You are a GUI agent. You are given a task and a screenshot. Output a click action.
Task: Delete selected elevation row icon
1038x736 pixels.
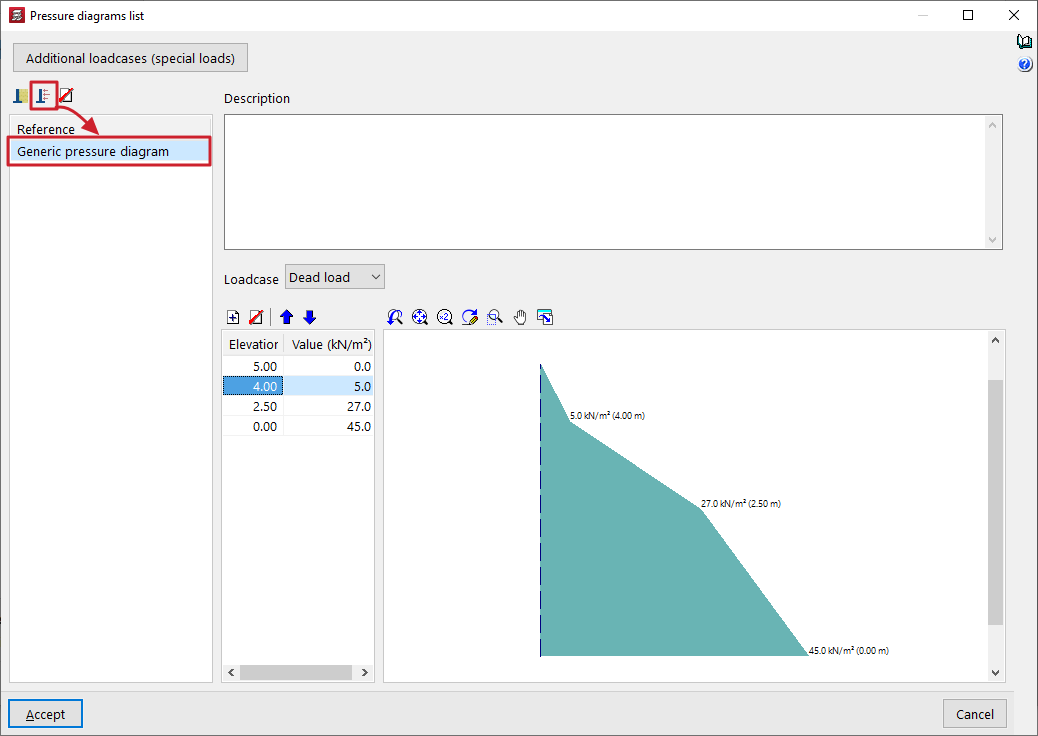256,318
